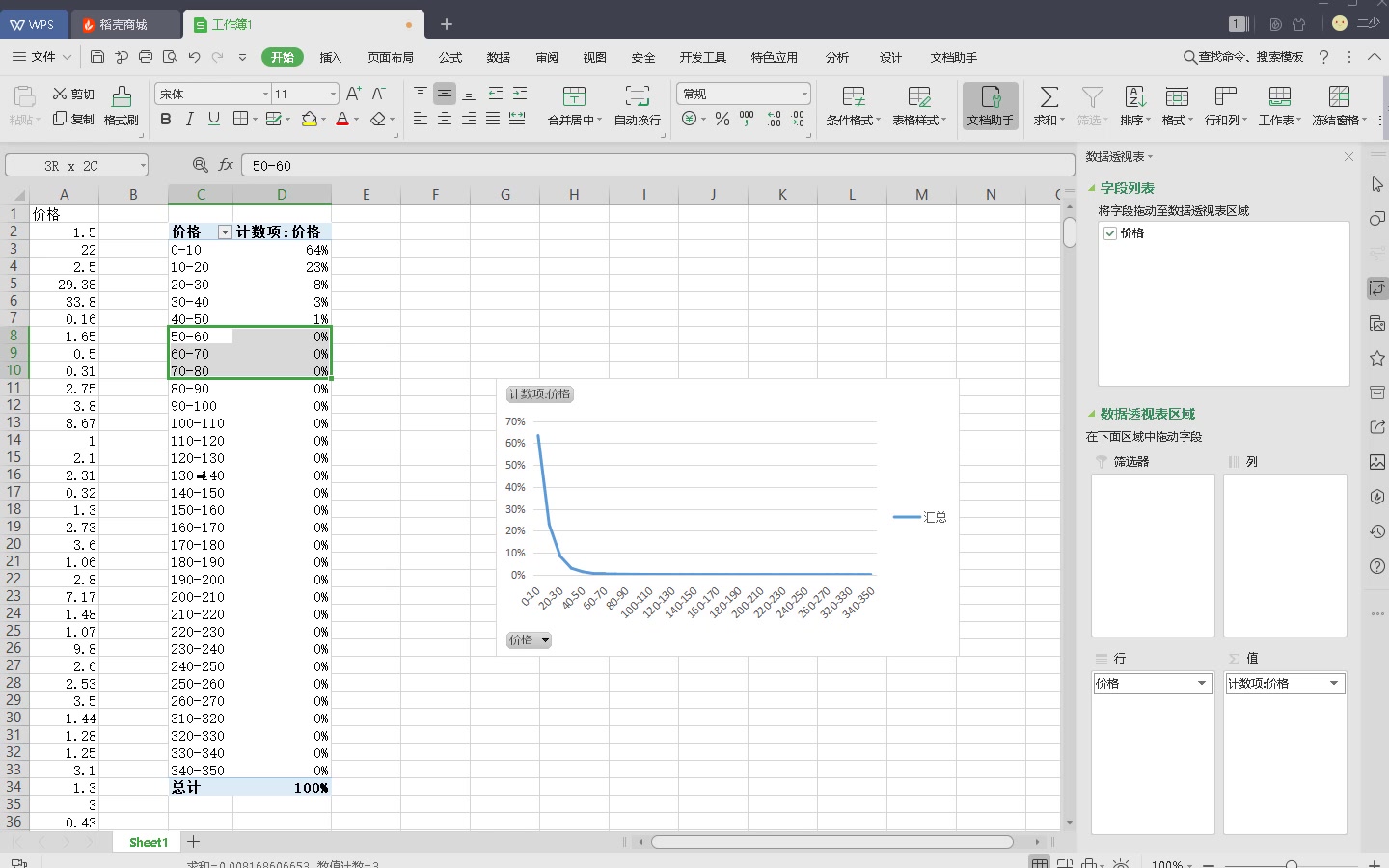The width and height of the screenshot is (1389, 868).
Task: Open the Sort (排序) tool
Action: 1135,106
